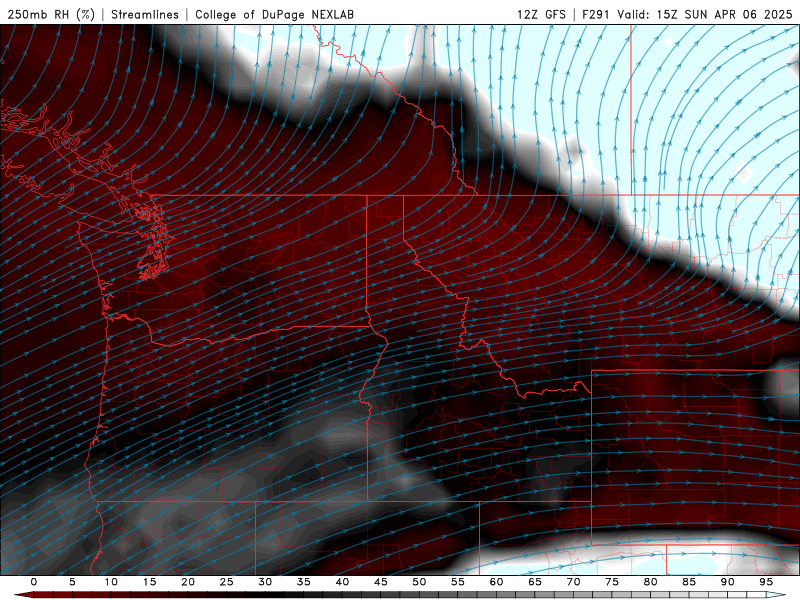The width and height of the screenshot is (800, 600).
Task: Click the colorbar label '45'
Action: 381,582
